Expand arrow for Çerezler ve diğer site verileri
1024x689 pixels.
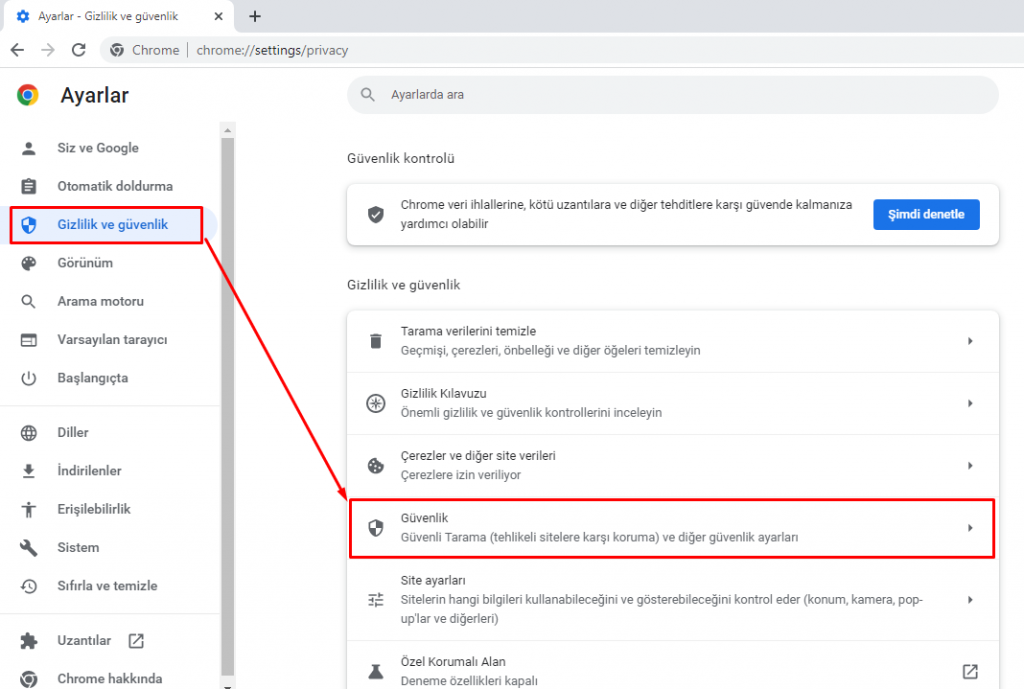click(970, 466)
